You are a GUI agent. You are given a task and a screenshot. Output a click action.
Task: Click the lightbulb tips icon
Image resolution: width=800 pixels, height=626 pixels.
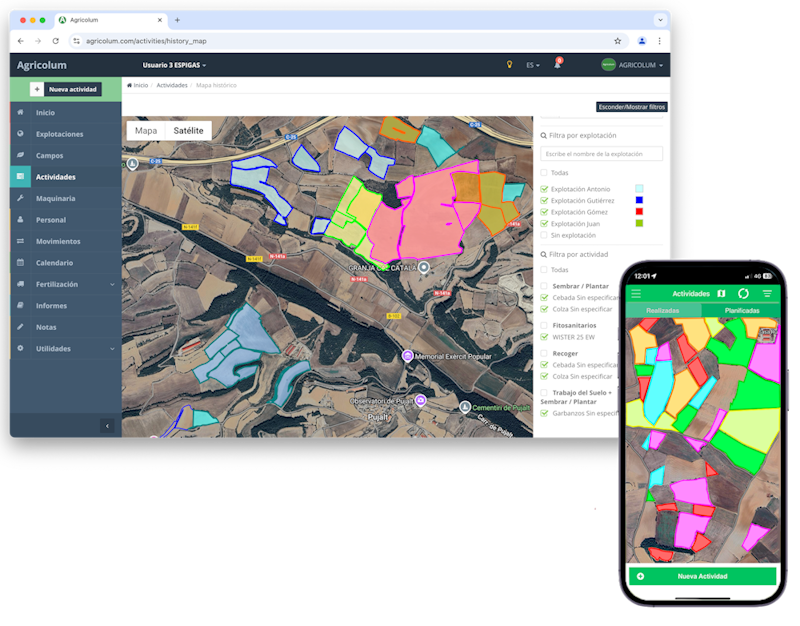(509, 65)
